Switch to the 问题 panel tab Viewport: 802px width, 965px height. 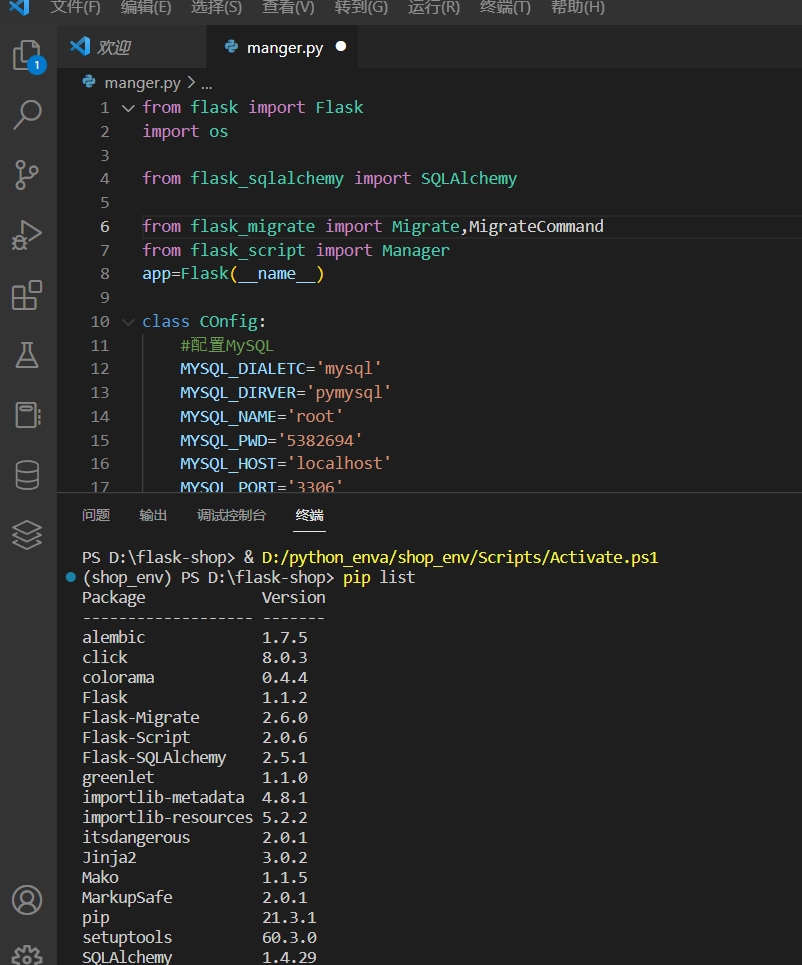[96, 515]
